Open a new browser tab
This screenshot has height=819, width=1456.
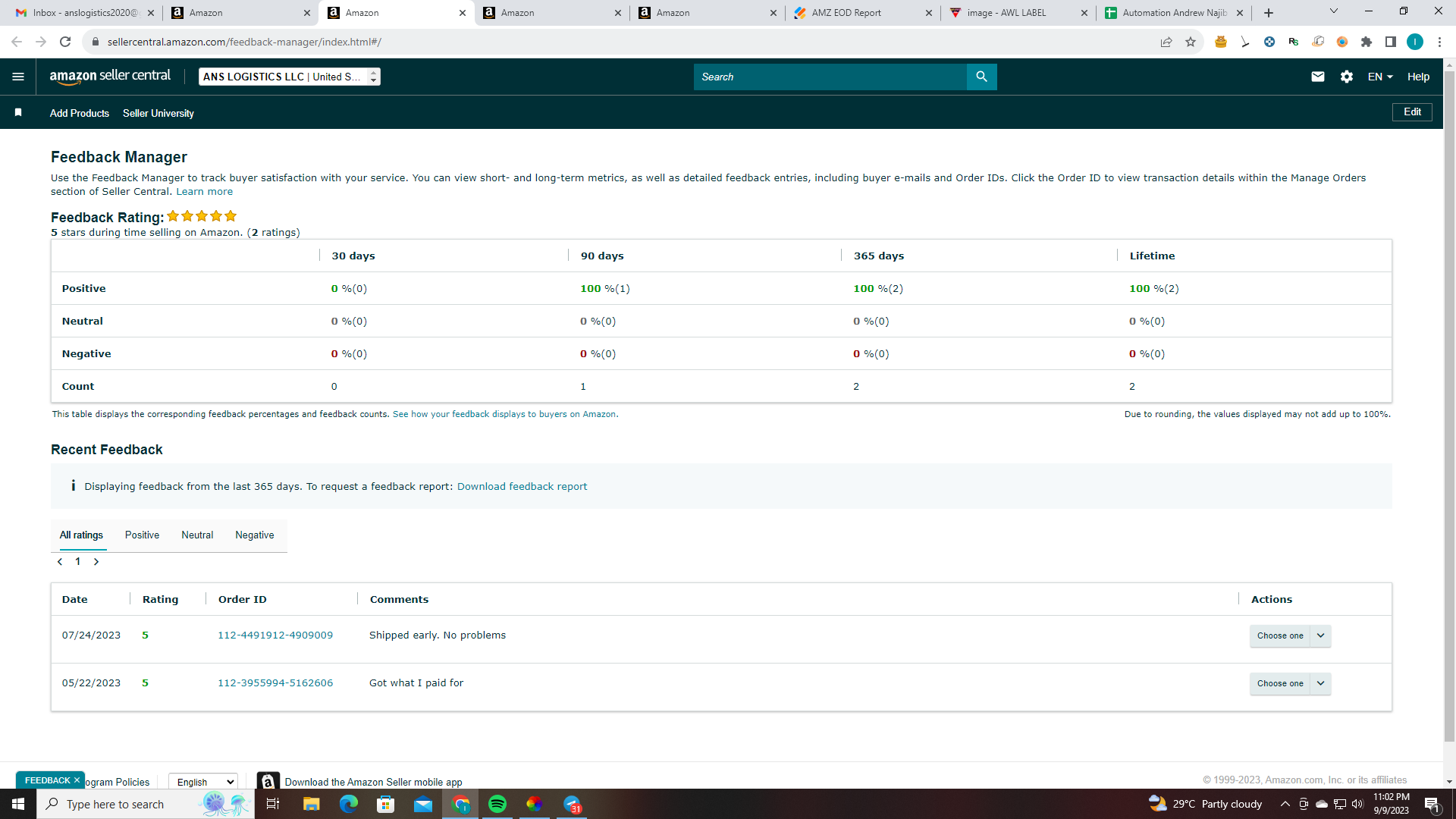pyautogui.click(x=1269, y=13)
